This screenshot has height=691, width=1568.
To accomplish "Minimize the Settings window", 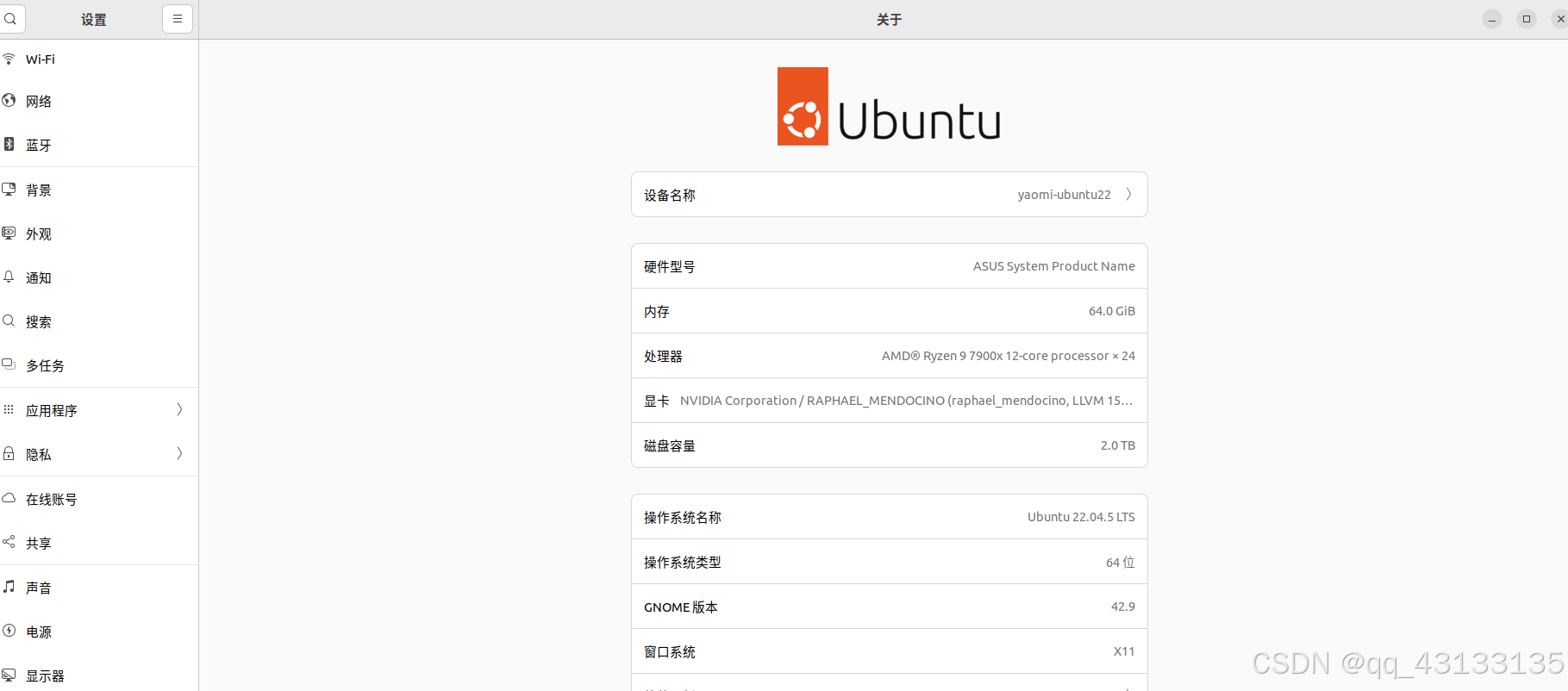I will [x=1492, y=19].
